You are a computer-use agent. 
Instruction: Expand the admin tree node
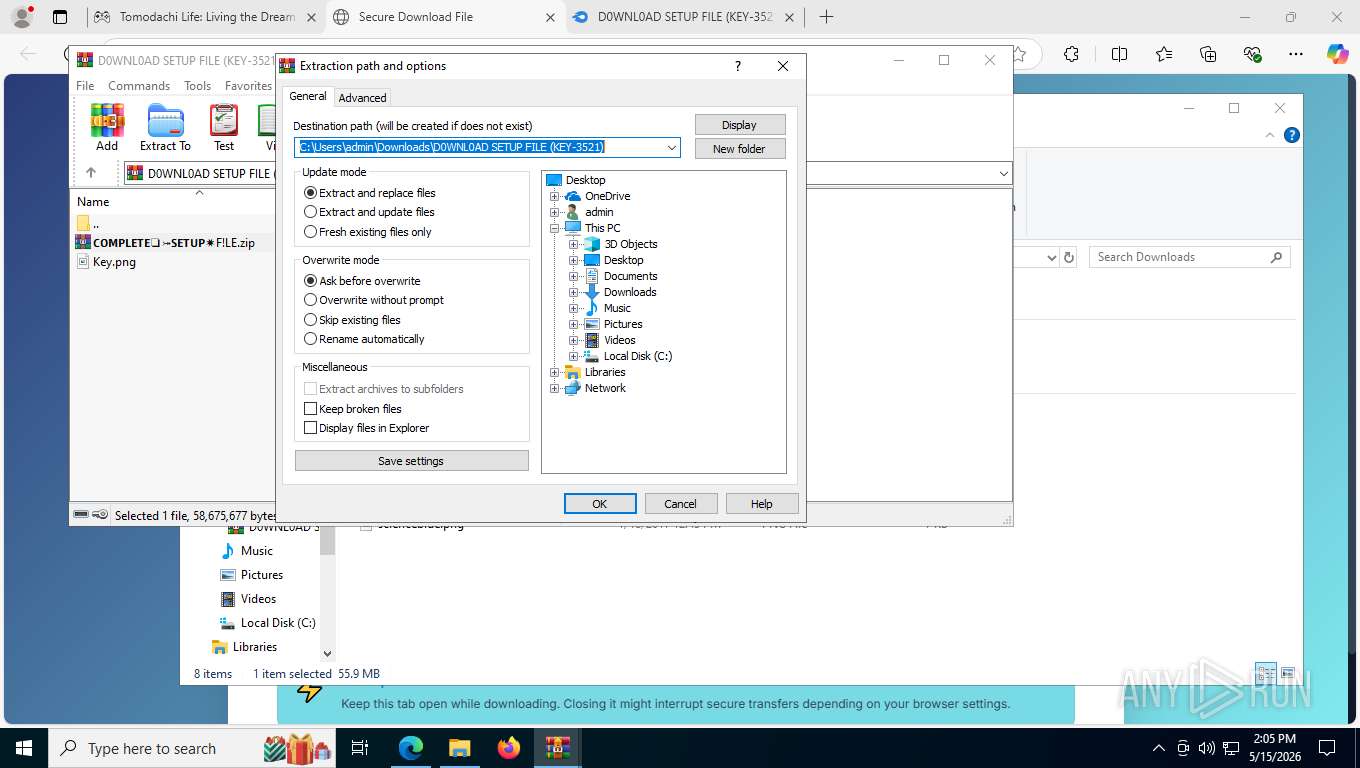[554, 212]
